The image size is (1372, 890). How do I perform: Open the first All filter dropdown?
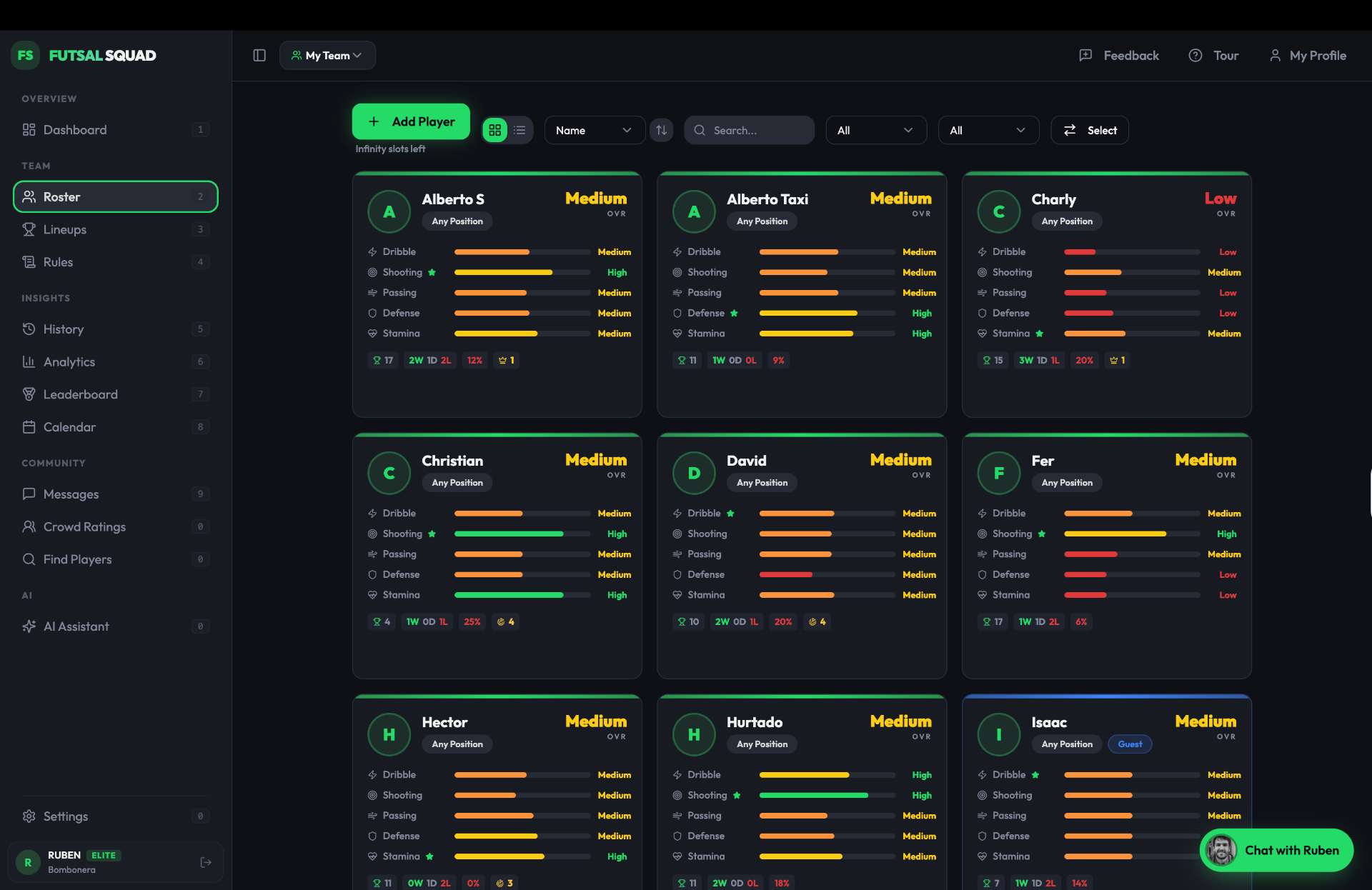(x=876, y=130)
